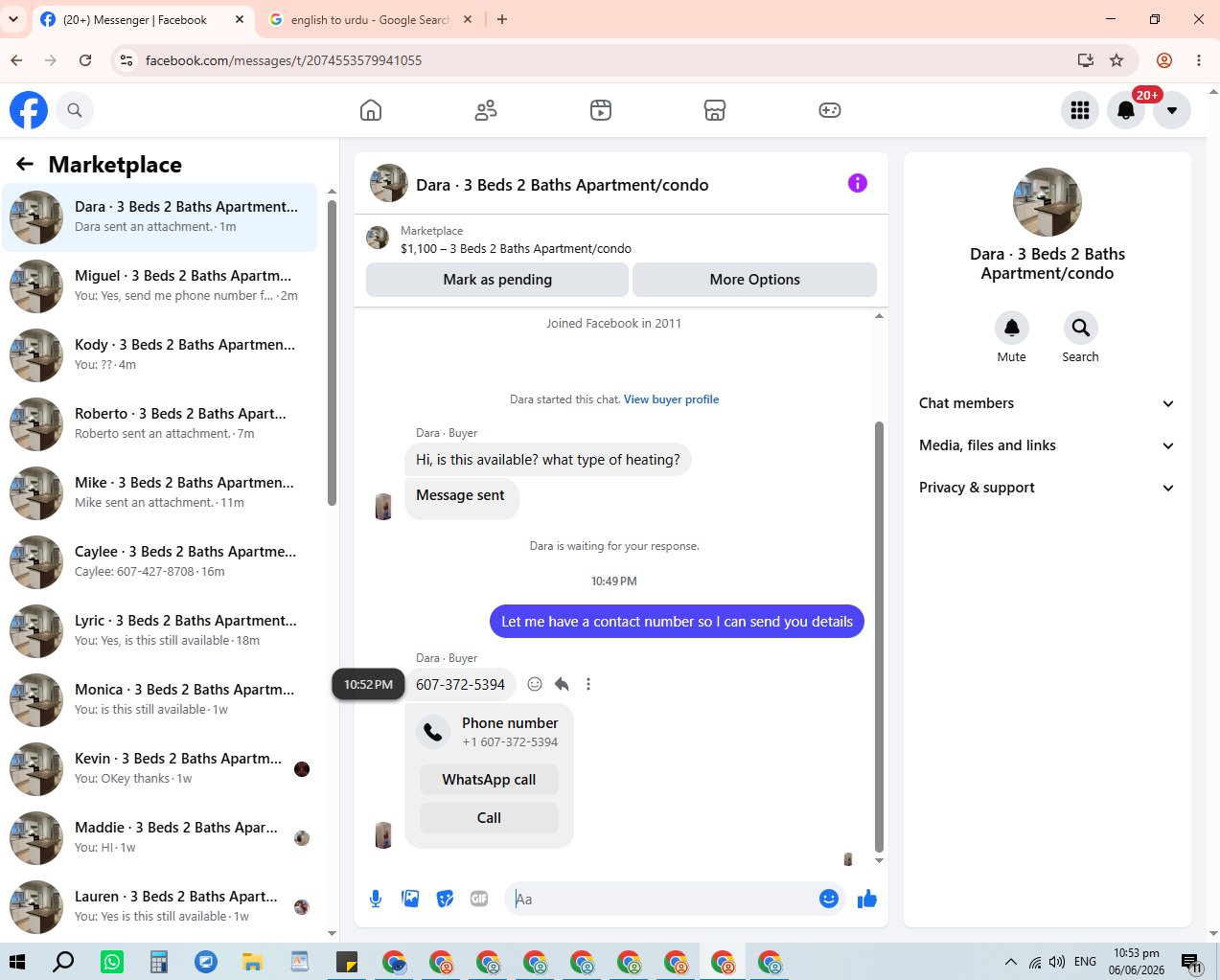1220x980 pixels.
Task: Open Maddie's conversation
Action: 160,838
